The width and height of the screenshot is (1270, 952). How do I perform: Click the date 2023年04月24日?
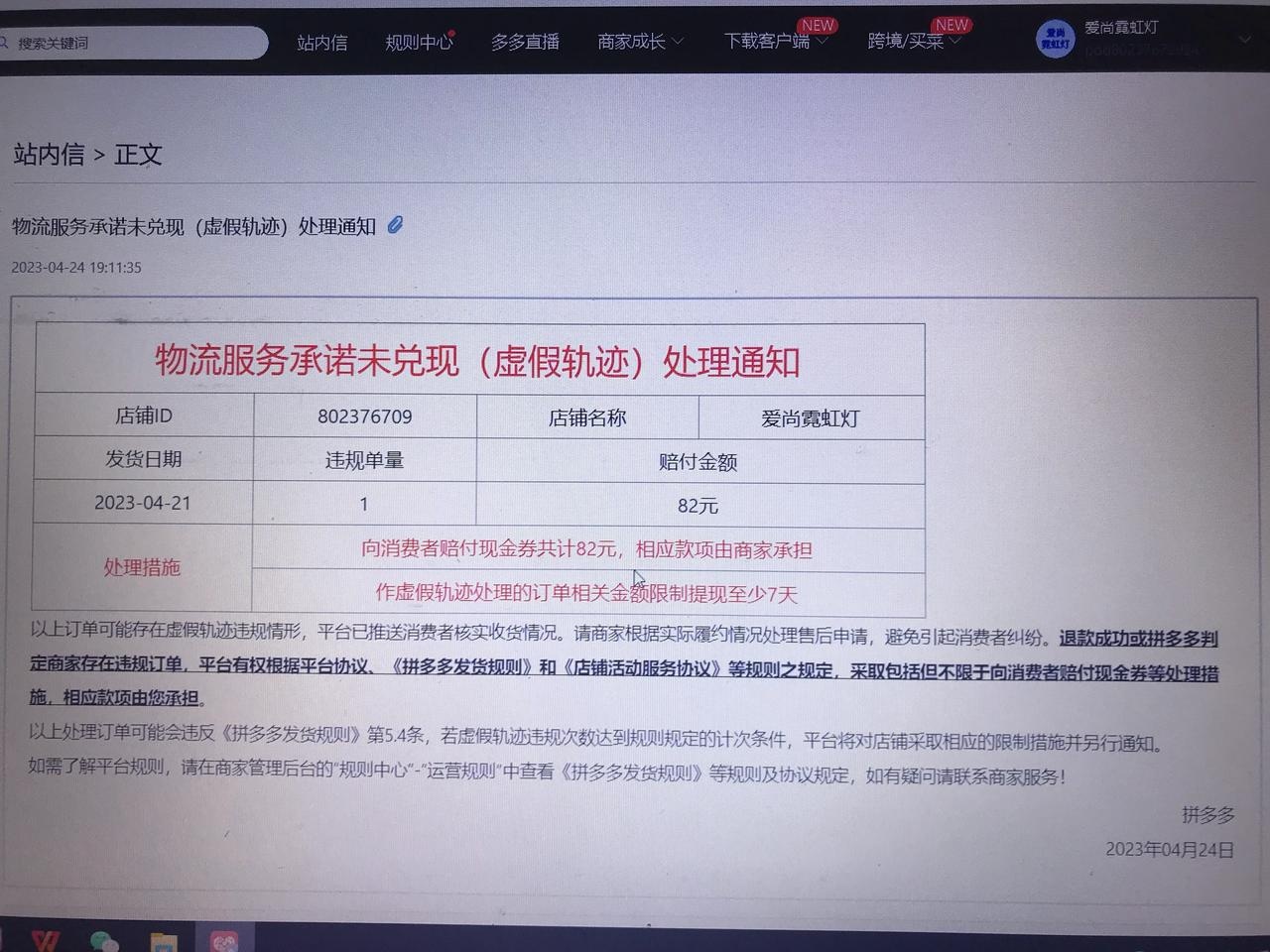point(1171,850)
